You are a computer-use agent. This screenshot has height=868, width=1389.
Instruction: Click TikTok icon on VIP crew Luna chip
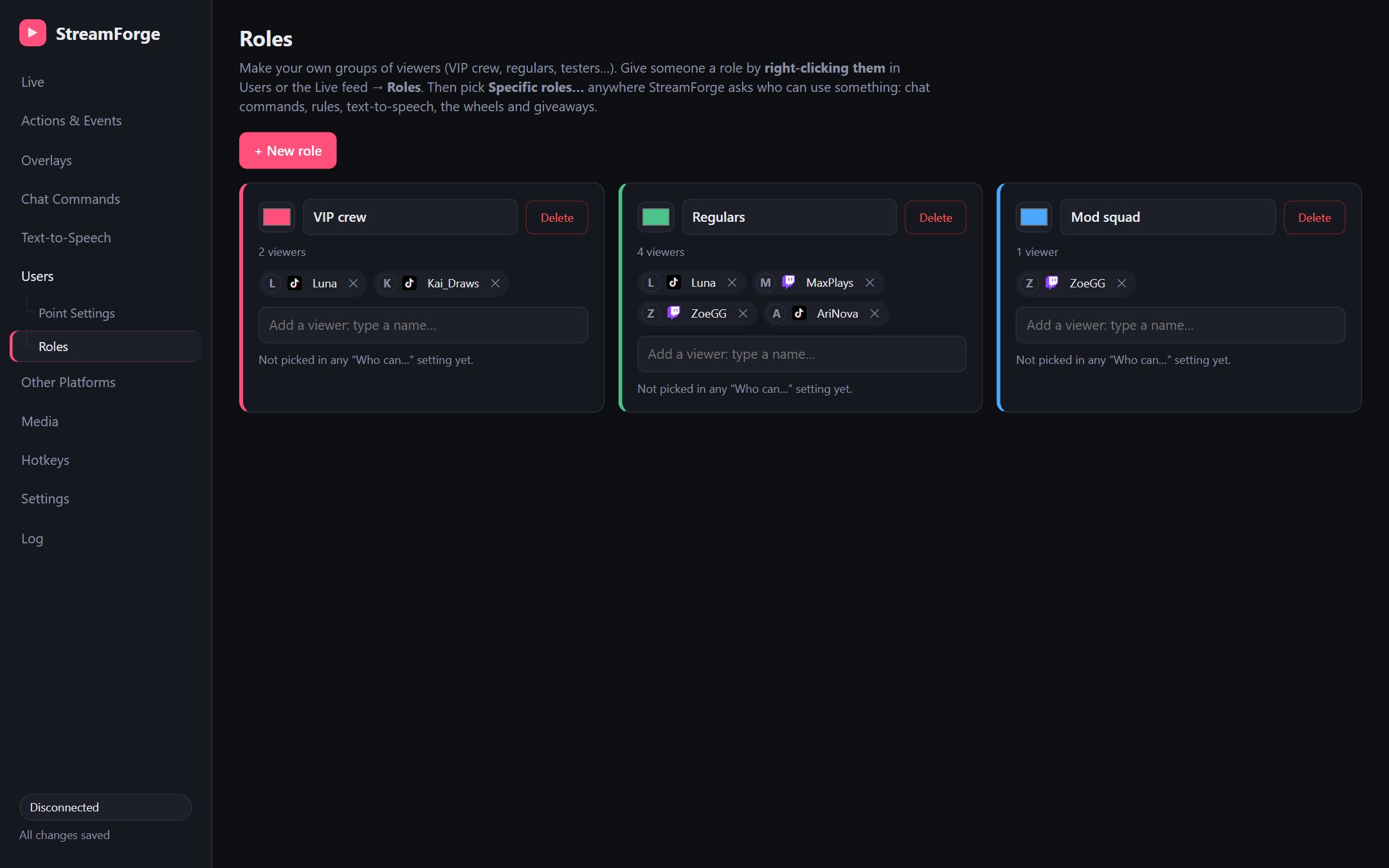tap(295, 283)
